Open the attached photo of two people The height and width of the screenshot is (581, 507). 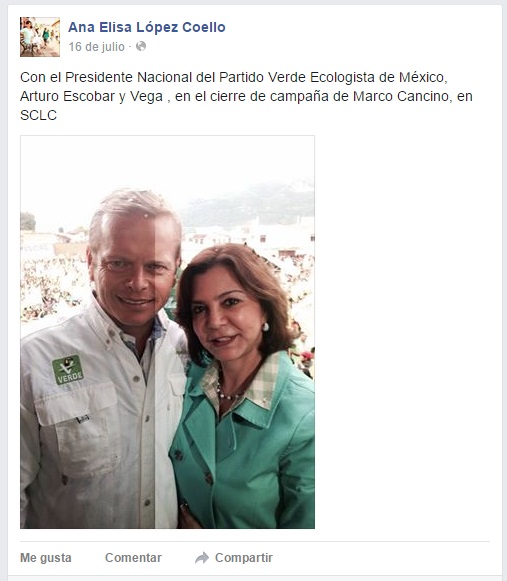click(x=168, y=332)
